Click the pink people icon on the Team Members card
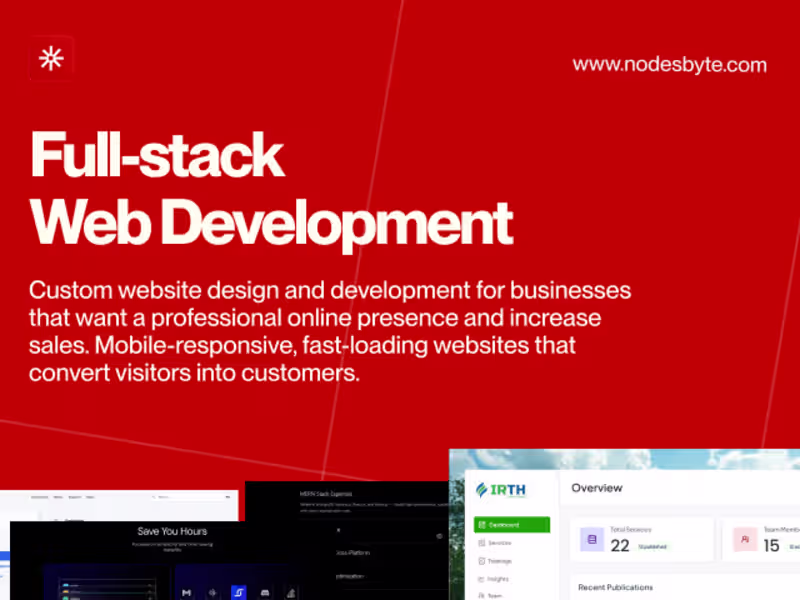 click(745, 539)
